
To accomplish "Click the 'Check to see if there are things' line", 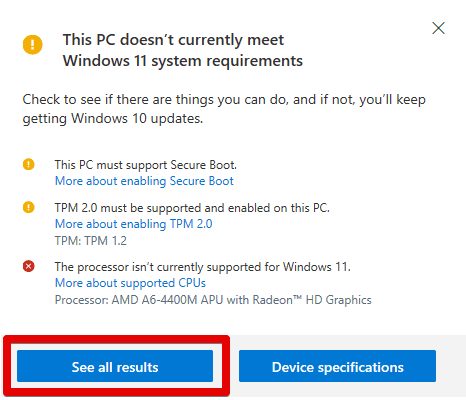I will (x=224, y=100).
